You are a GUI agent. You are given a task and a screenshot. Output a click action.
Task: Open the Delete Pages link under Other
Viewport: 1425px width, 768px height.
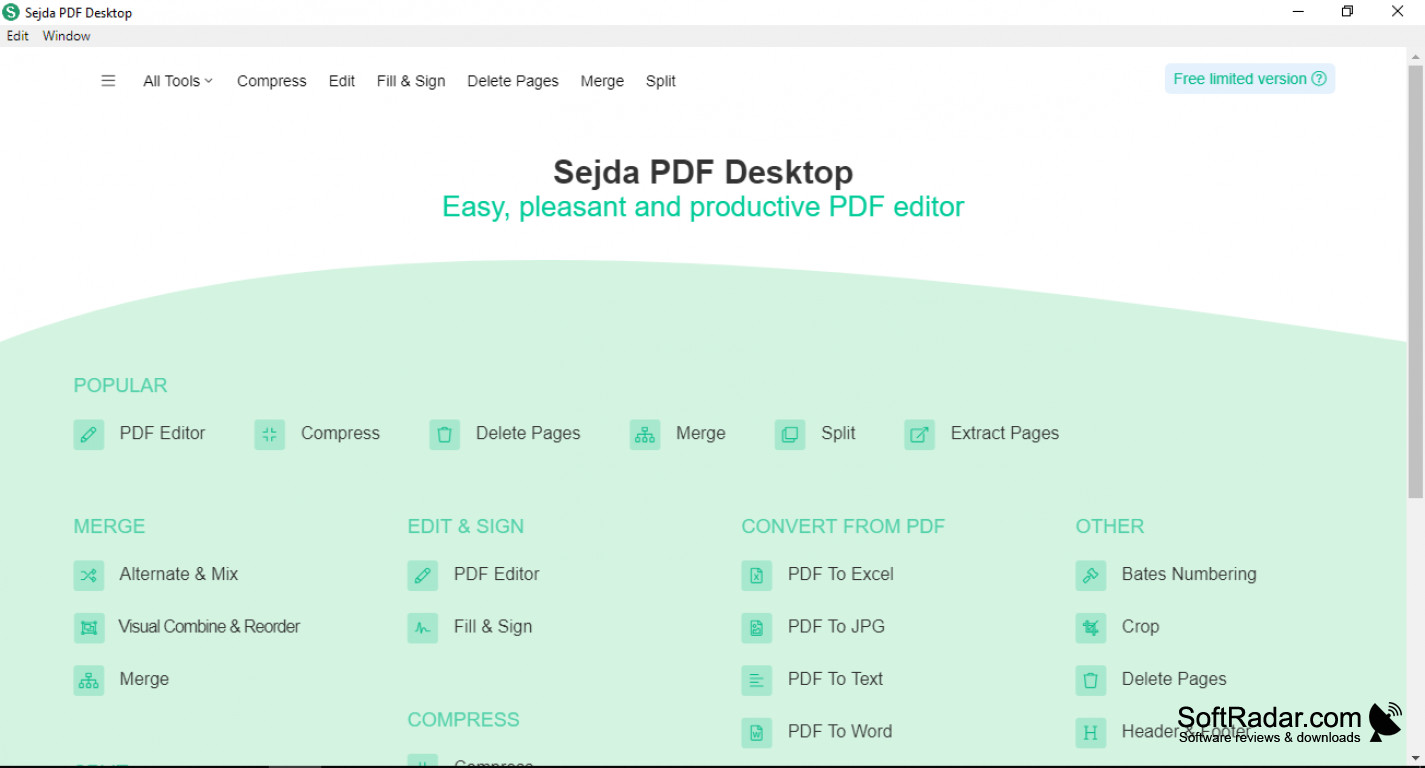[1174, 679]
